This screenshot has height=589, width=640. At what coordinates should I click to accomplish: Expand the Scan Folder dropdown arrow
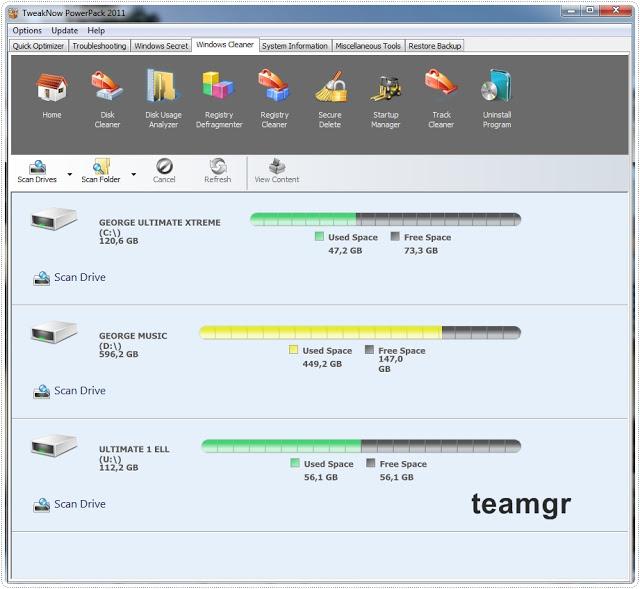pyautogui.click(x=133, y=174)
